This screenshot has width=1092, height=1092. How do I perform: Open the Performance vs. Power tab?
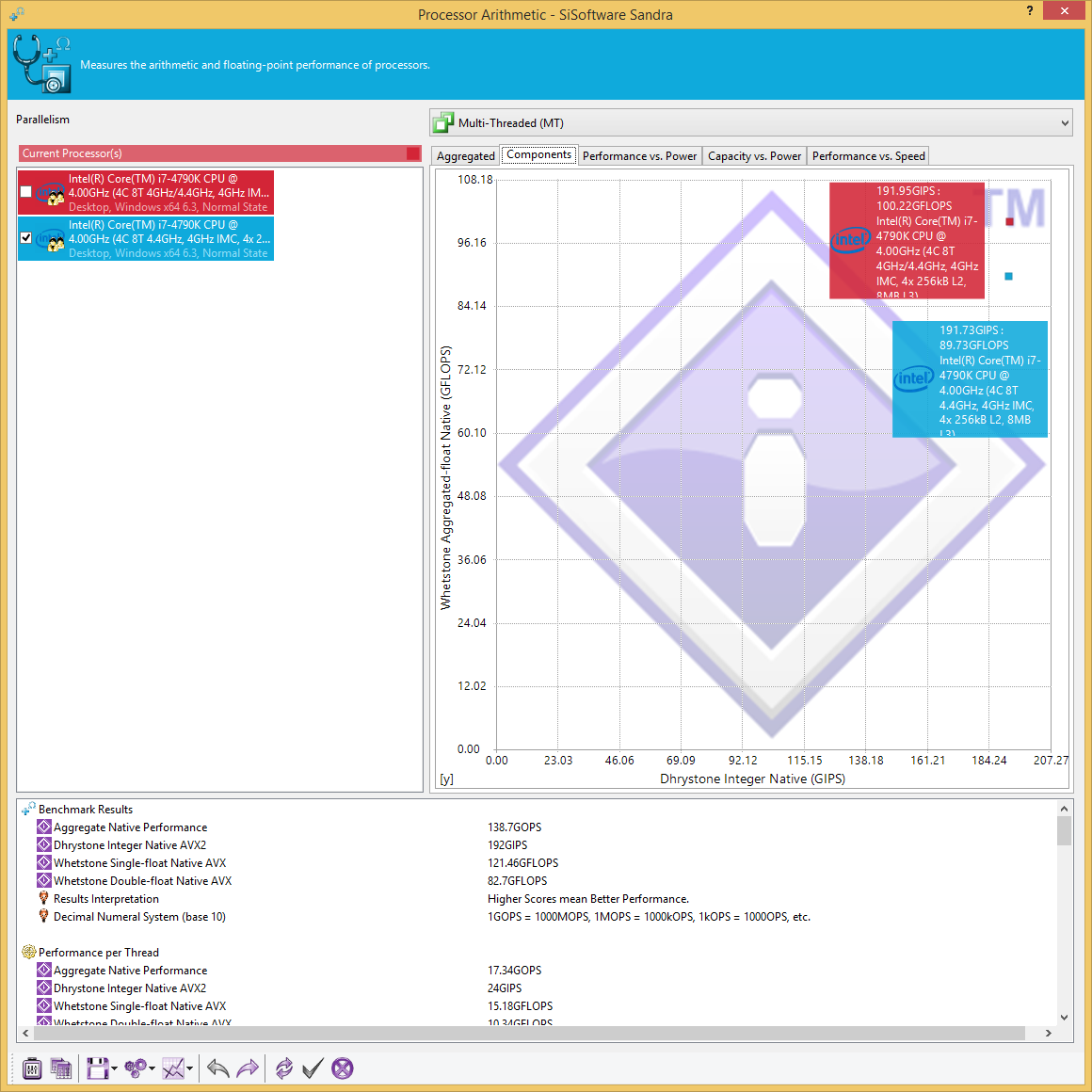(x=639, y=156)
